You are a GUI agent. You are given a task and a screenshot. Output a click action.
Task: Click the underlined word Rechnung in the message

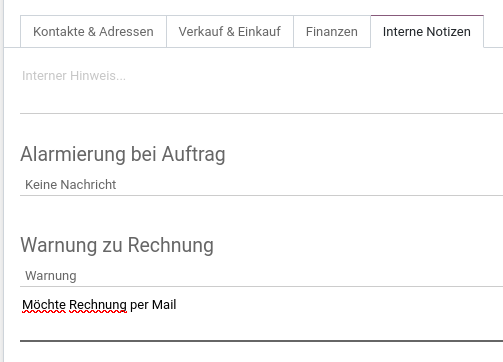click(98, 305)
